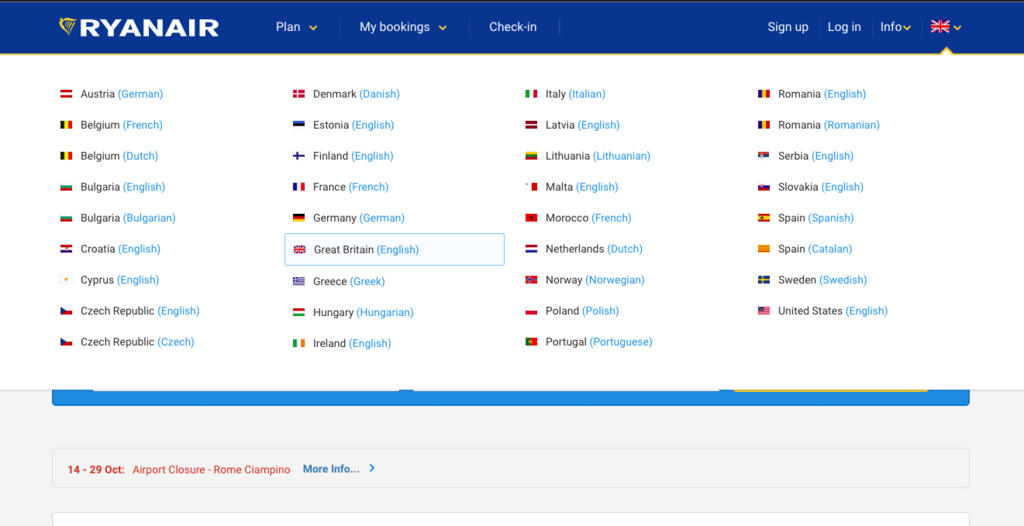The image size is (1024, 526).
Task: Select the highlighted Great Britain (English) option
Action: (x=394, y=250)
